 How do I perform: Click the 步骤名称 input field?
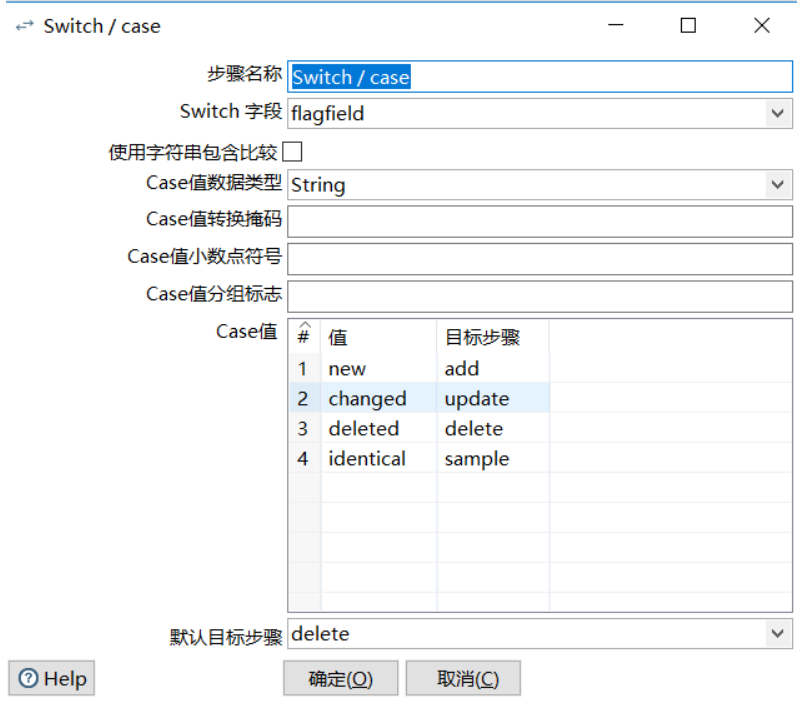coord(540,77)
